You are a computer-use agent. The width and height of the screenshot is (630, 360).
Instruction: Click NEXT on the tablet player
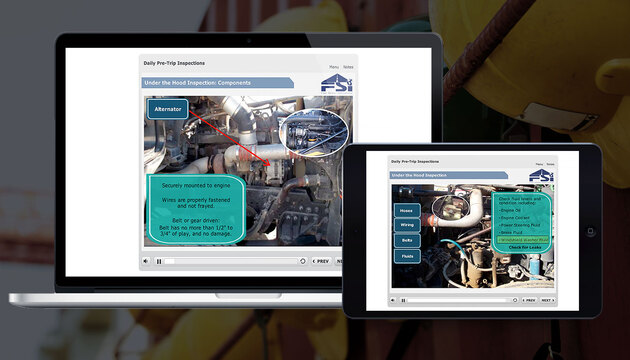pos(547,300)
